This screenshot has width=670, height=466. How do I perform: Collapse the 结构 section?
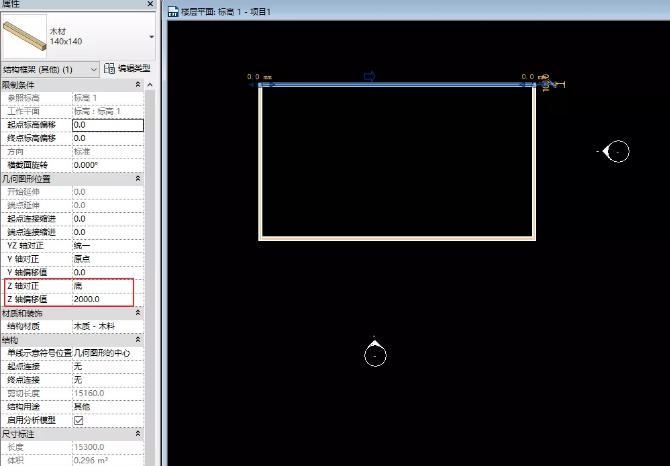(138, 340)
